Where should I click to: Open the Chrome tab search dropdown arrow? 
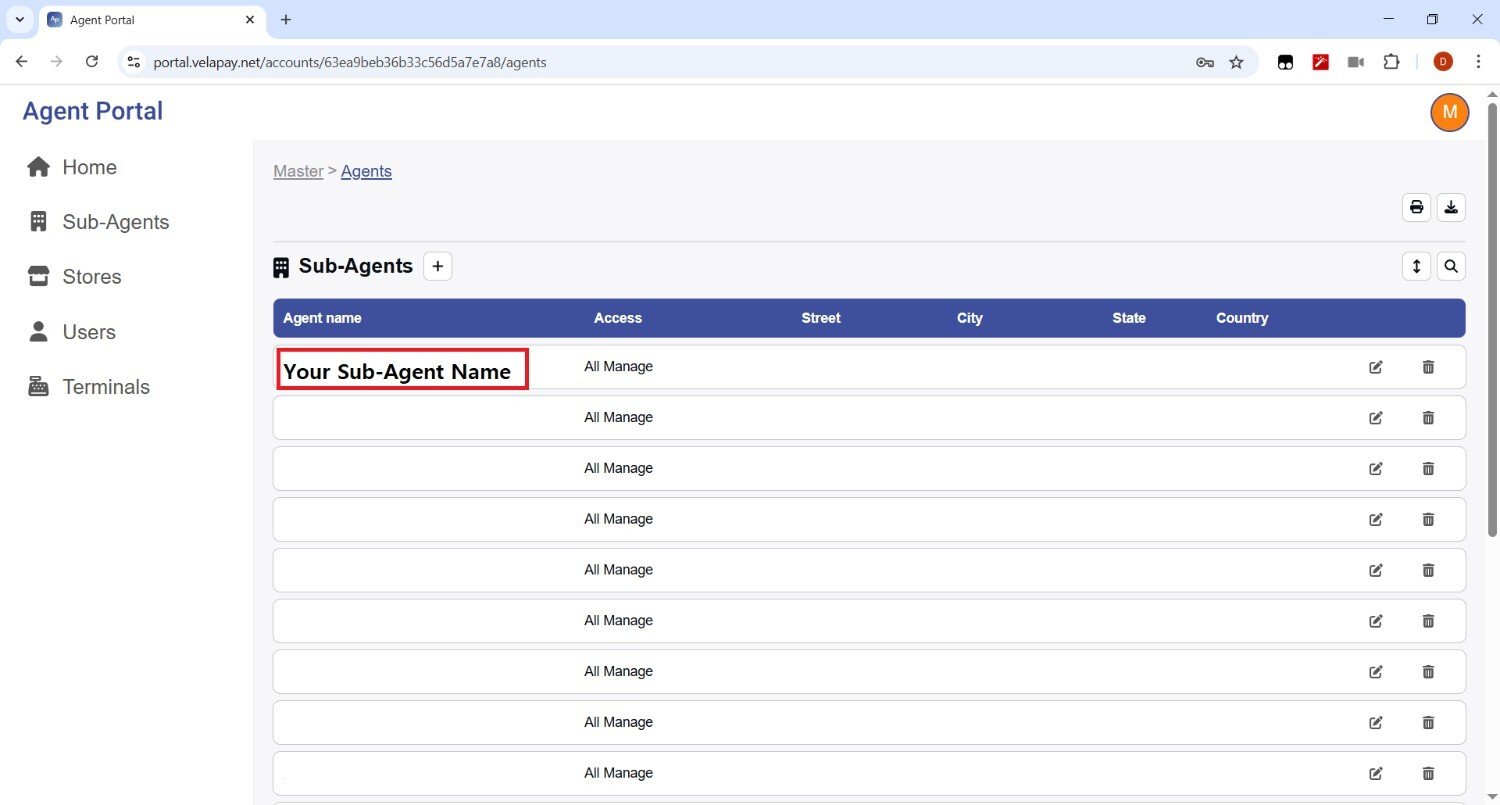(x=19, y=20)
